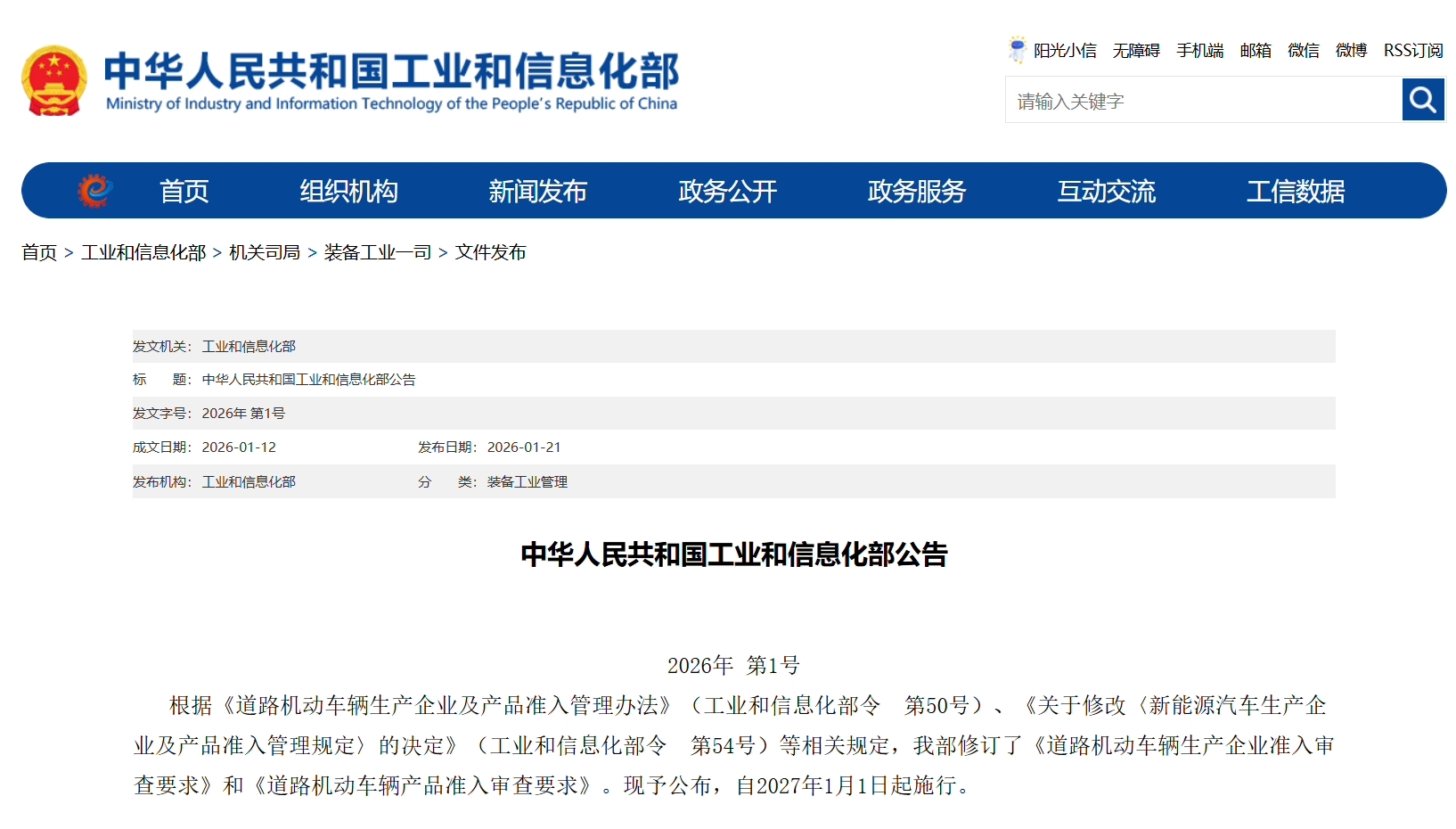The image size is (1456, 829).
Task: Click the 微博 link in header
Action: click(1351, 51)
